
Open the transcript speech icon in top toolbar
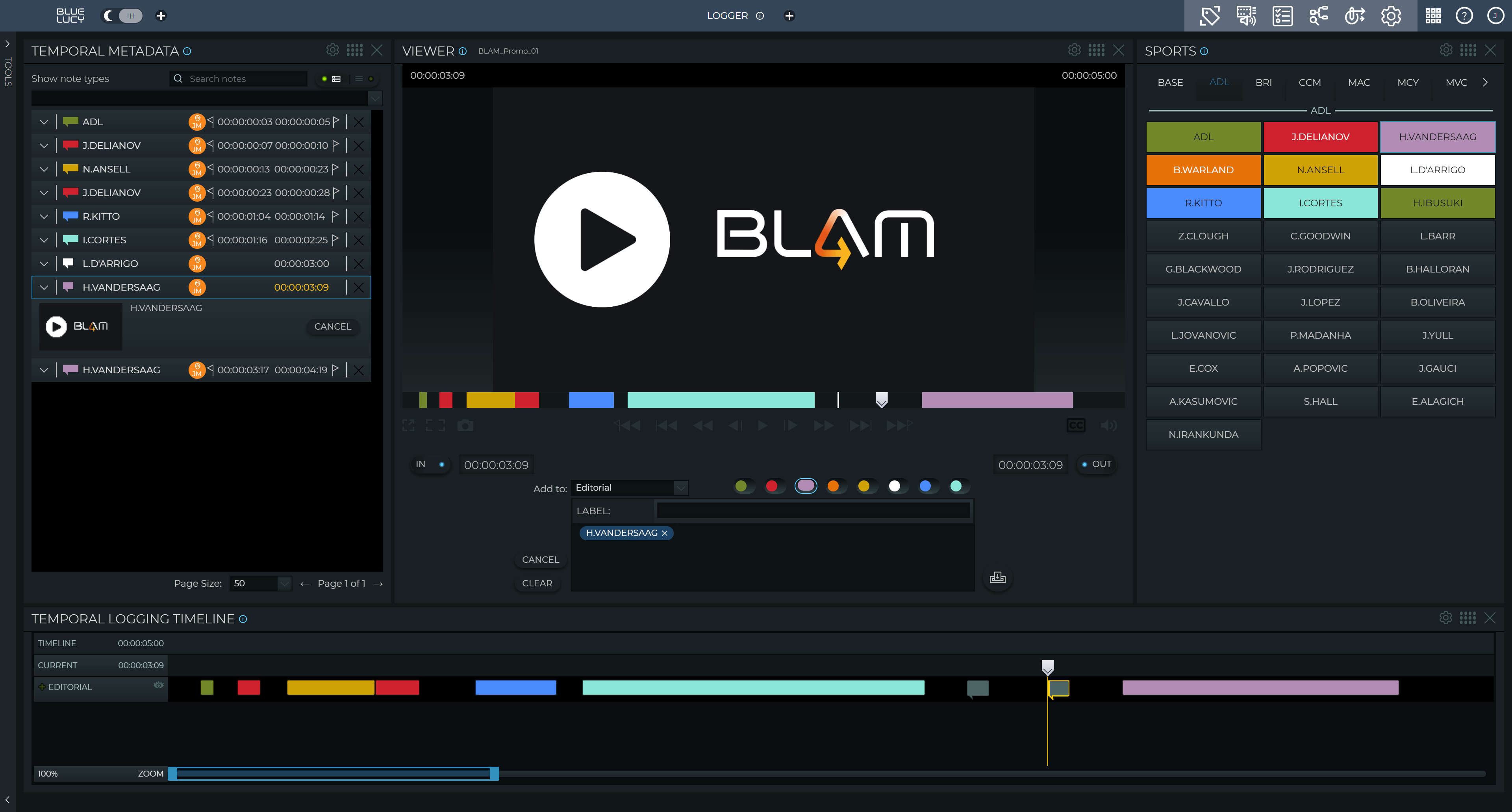click(1246, 16)
